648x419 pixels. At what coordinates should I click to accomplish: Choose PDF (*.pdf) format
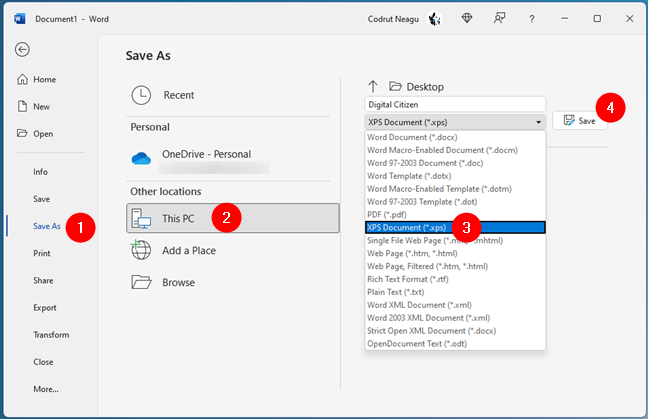(455, 214)
